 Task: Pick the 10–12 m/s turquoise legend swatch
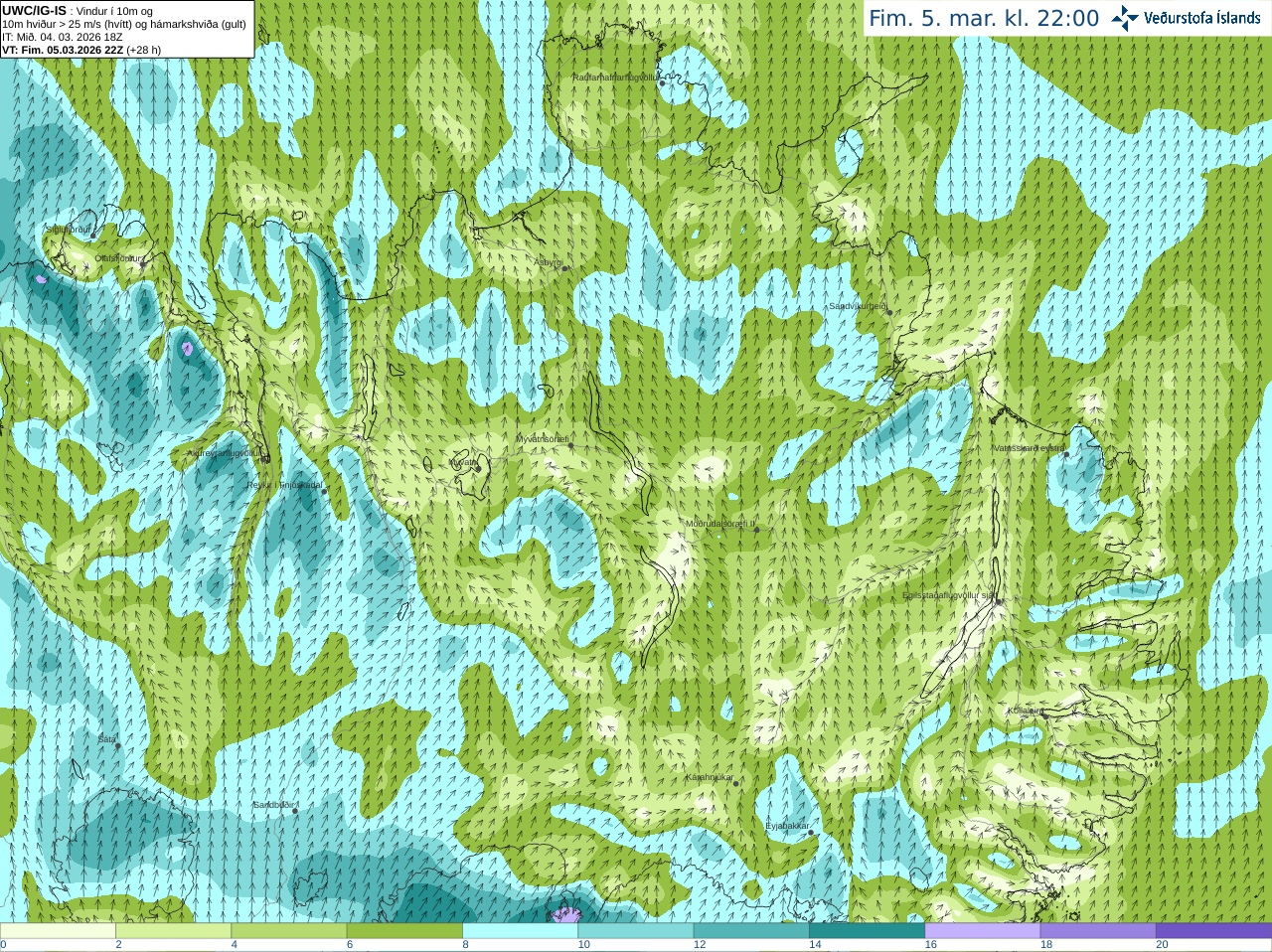pyautogui.click(x=636, y=931)
